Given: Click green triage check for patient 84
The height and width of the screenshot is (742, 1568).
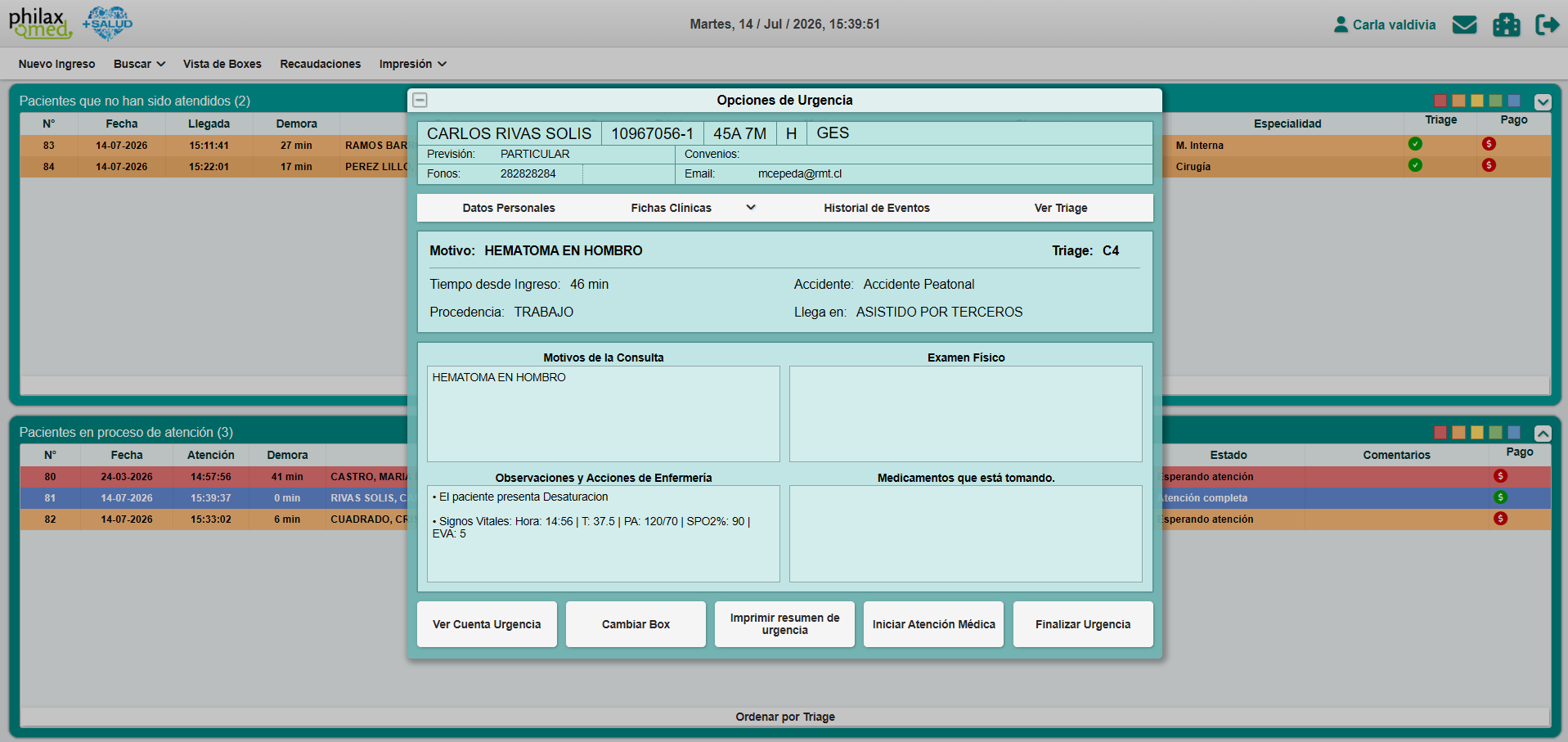Looking at the screenshot, I should (x=1415, y=165).
